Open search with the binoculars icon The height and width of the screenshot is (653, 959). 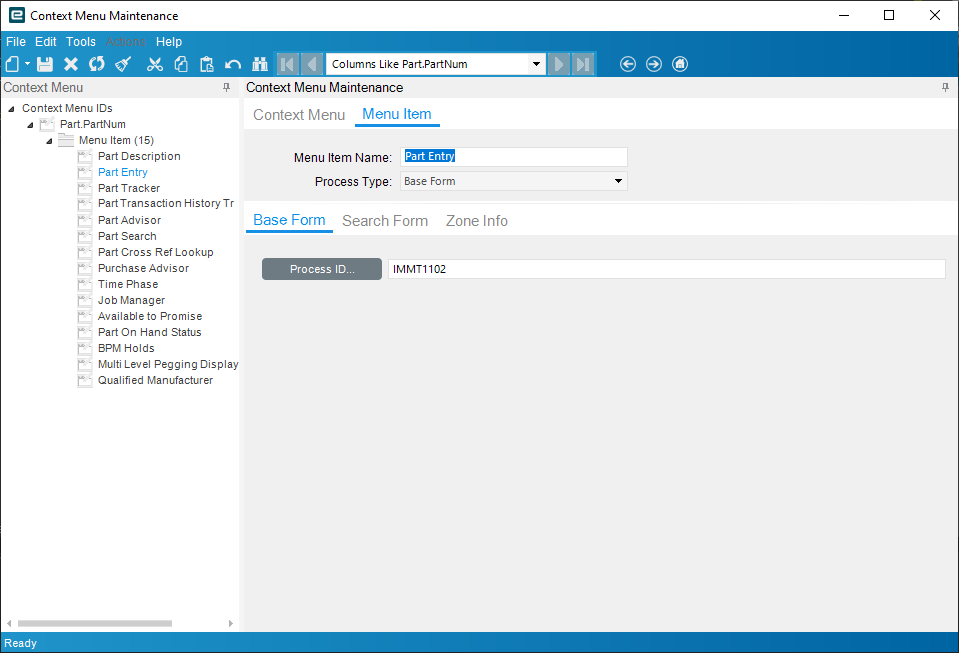260,64
